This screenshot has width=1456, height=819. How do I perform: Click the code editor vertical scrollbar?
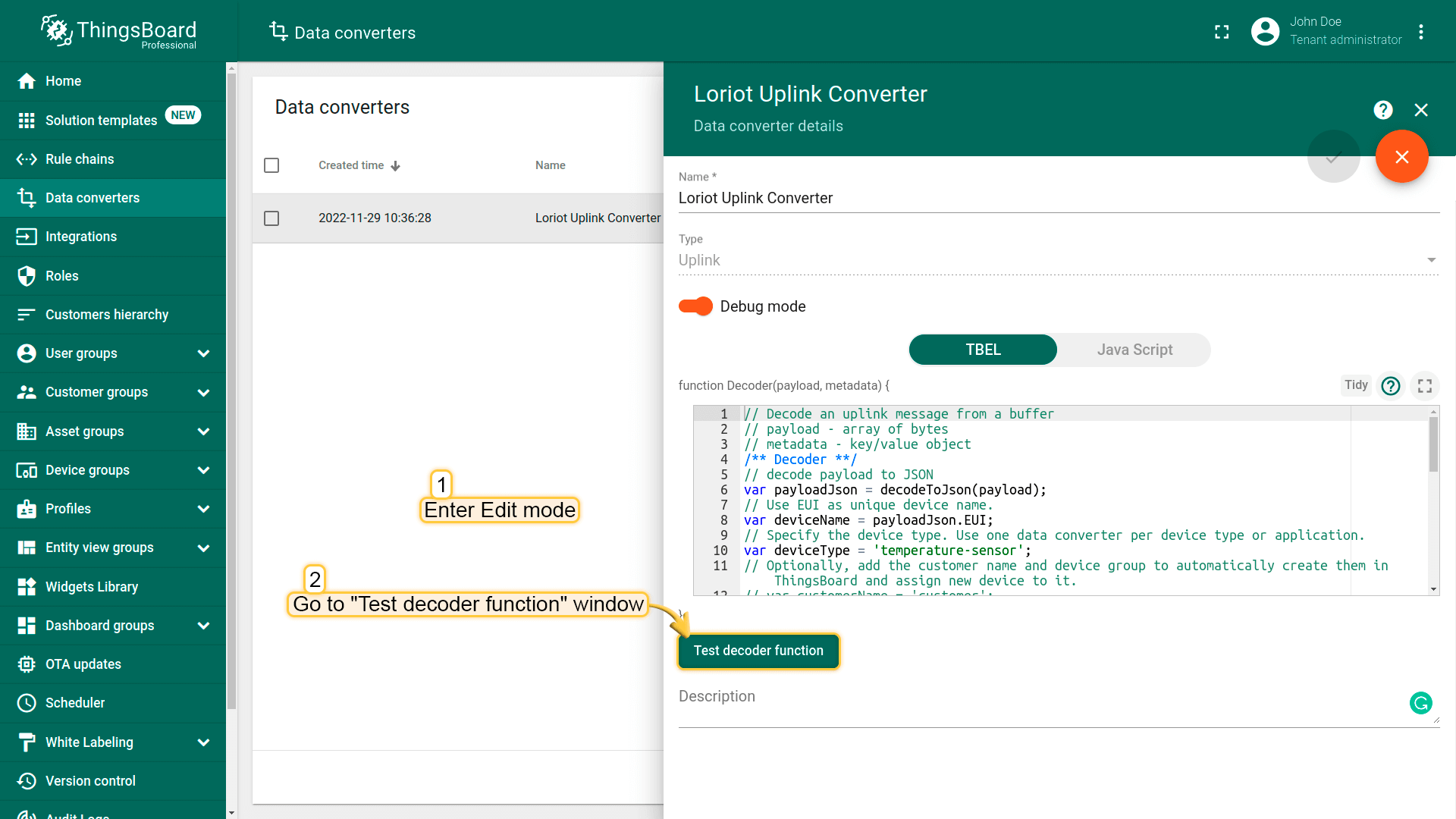click(1433, 444)
